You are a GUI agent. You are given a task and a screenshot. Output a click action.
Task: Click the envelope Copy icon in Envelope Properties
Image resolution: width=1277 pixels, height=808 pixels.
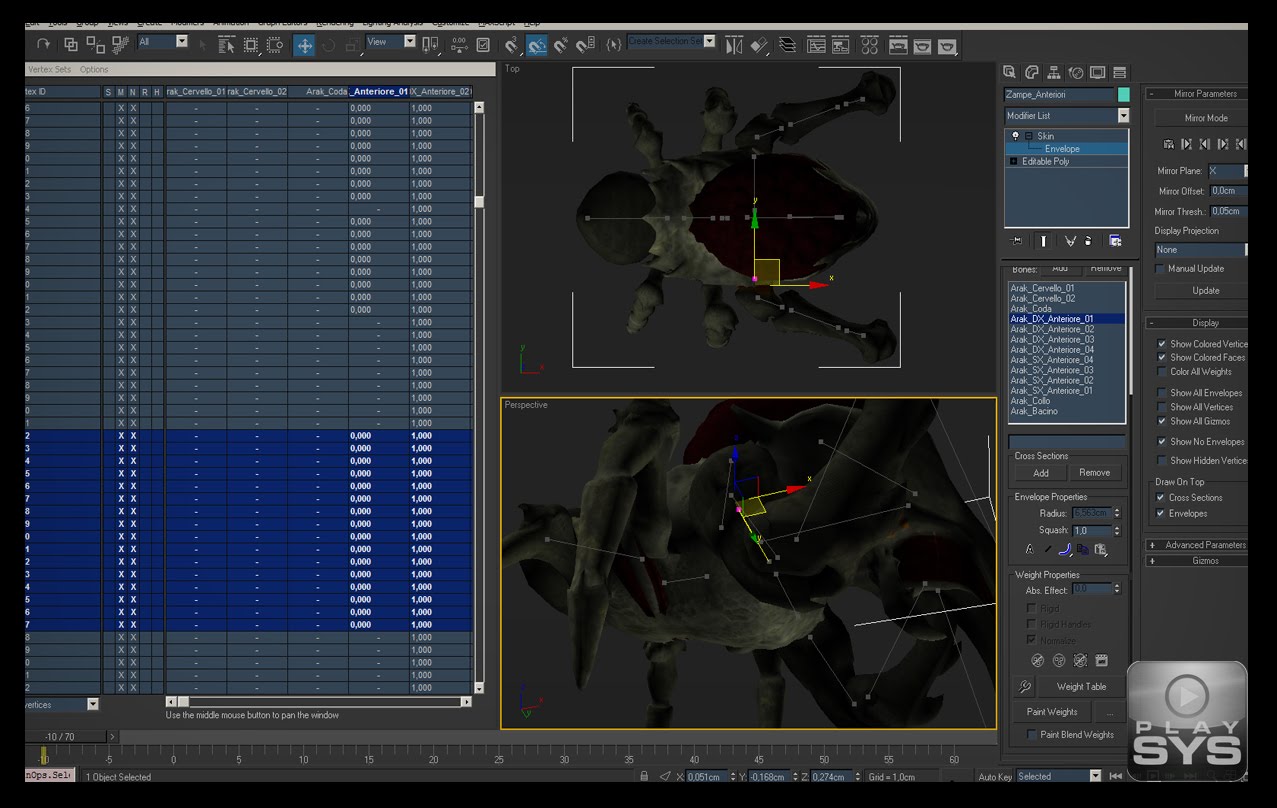coord(1082,548)
